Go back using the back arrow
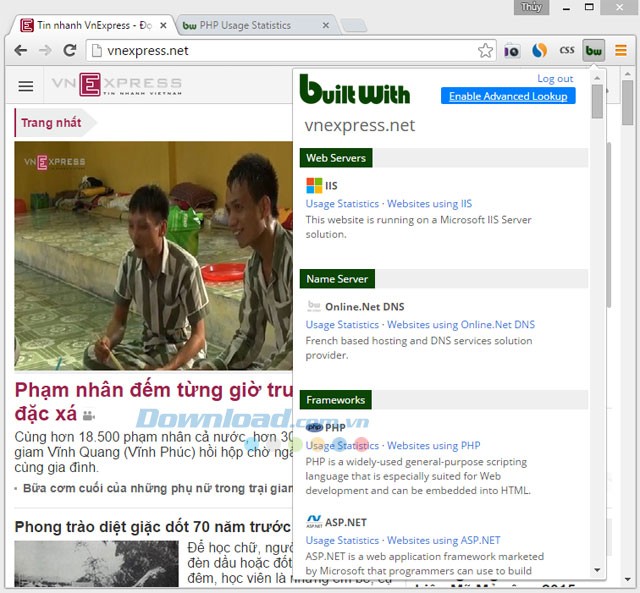Image resolution: width=640 pixels, height=593 pixels. tap(21, 51)
